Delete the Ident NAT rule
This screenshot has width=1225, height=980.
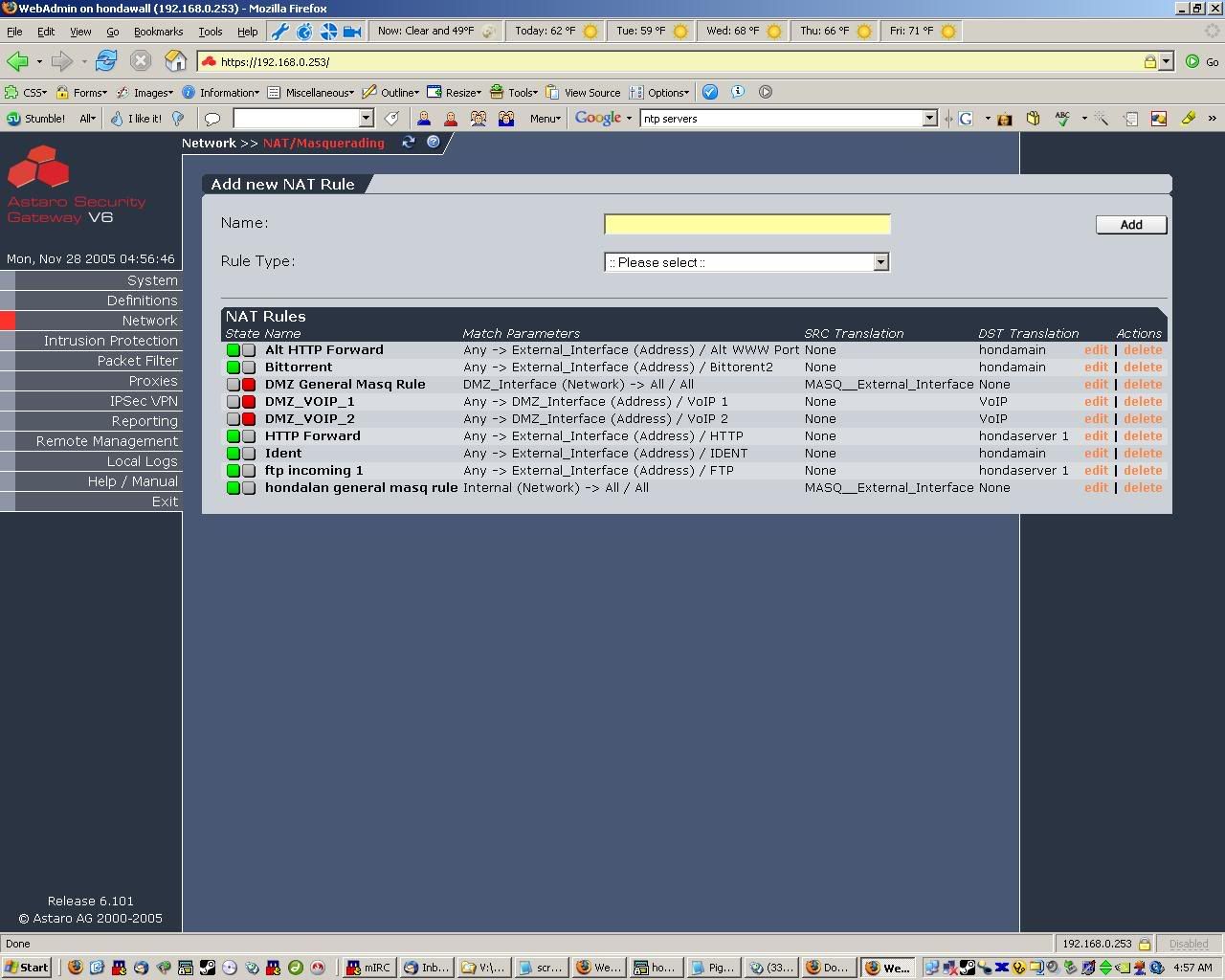point(1143,454)
